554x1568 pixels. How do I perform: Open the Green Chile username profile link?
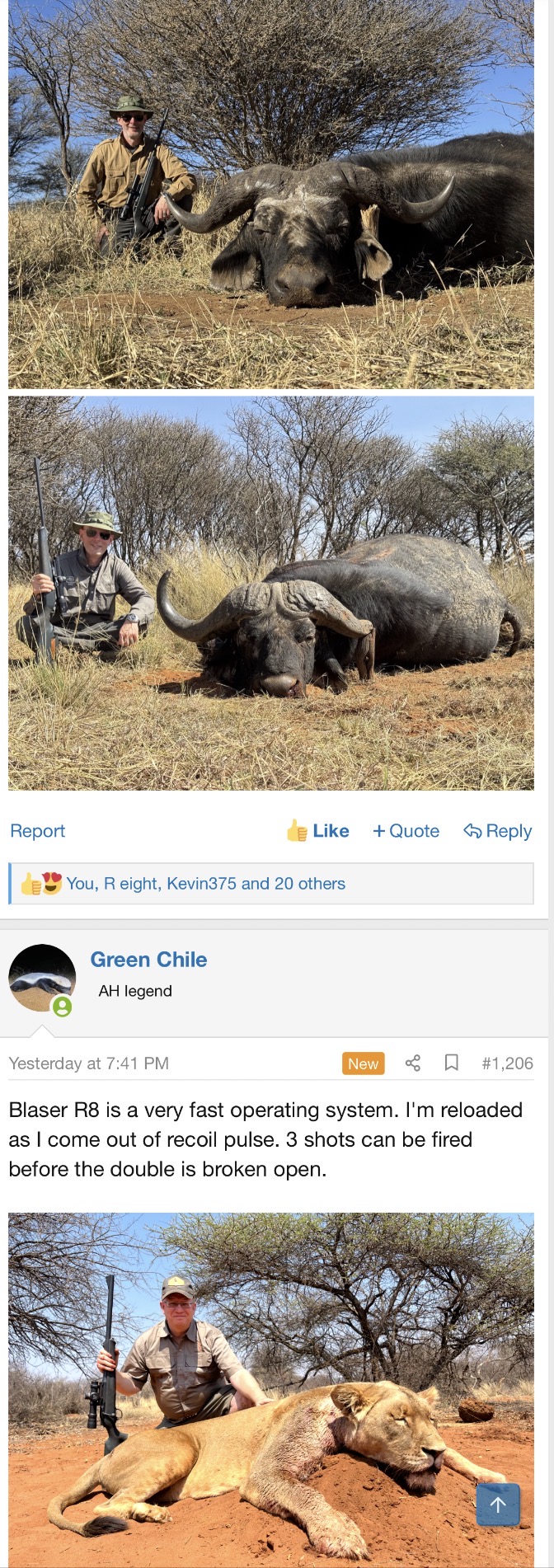coord(148,960)
